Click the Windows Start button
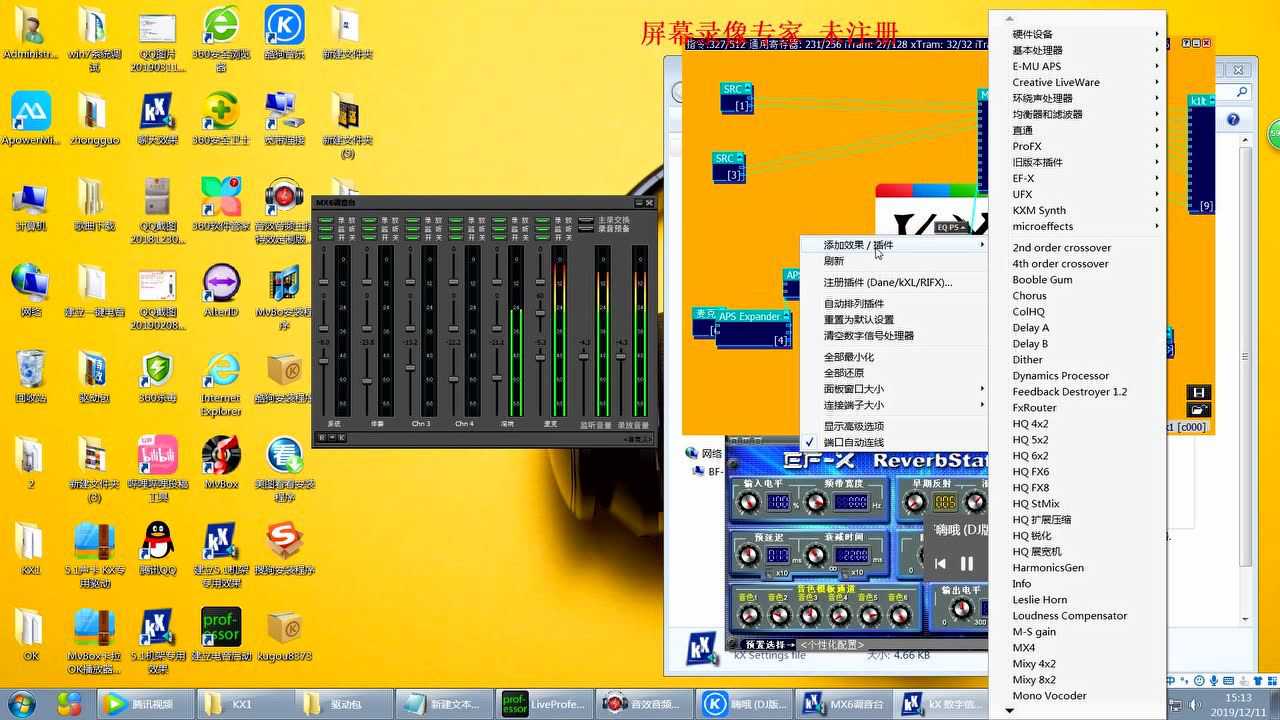Screen dimensions: 1280x720 click(21, 704)
